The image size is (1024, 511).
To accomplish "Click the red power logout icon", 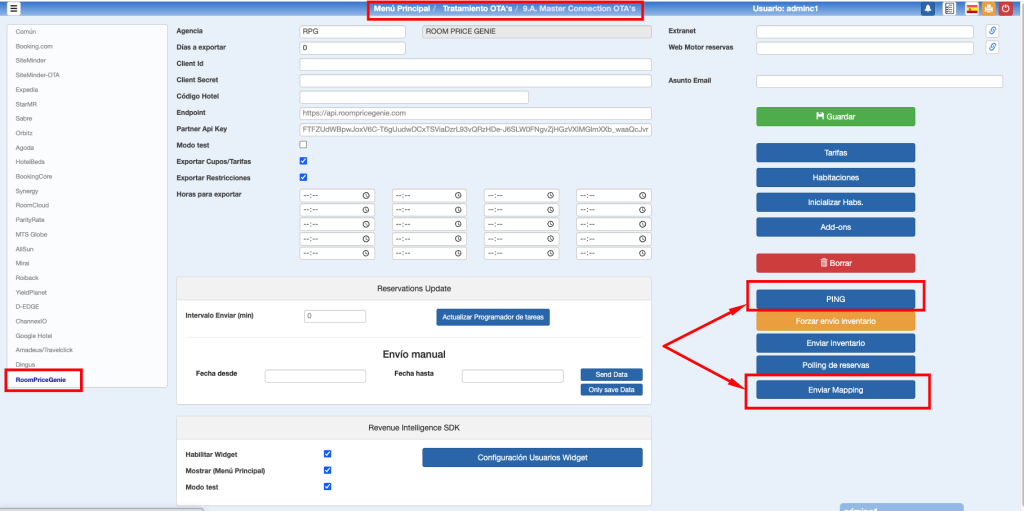I will [1007, 9].
